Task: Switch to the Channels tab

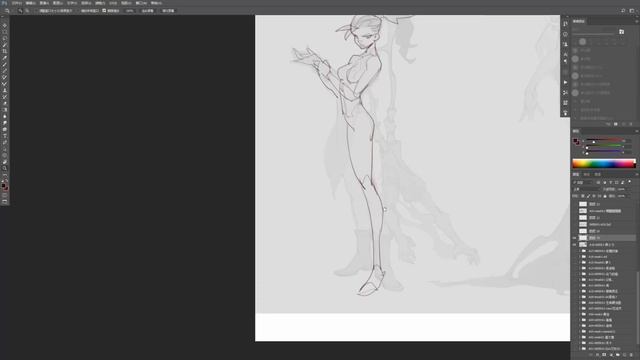Action: [587, 174]
